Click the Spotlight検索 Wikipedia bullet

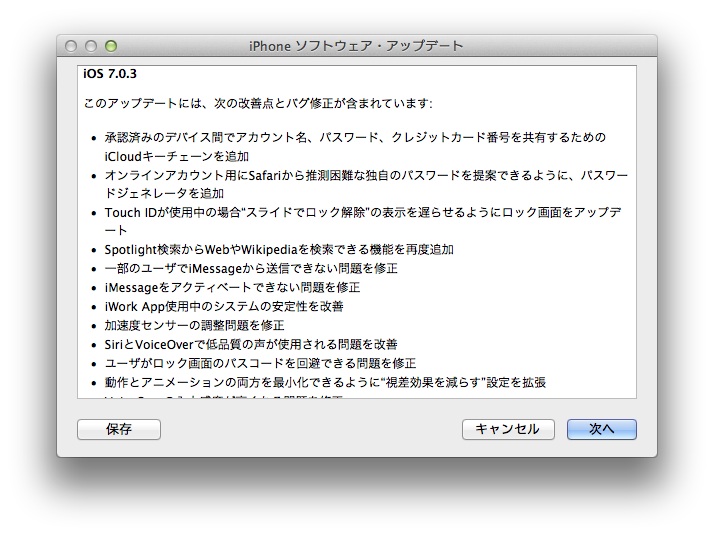(279, 250)
